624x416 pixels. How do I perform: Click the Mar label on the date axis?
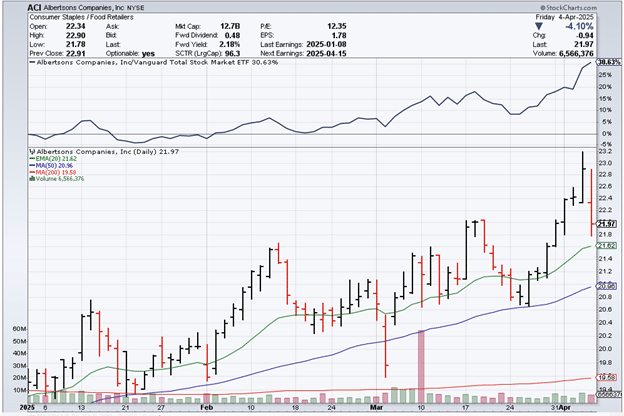tap(376, 408)
